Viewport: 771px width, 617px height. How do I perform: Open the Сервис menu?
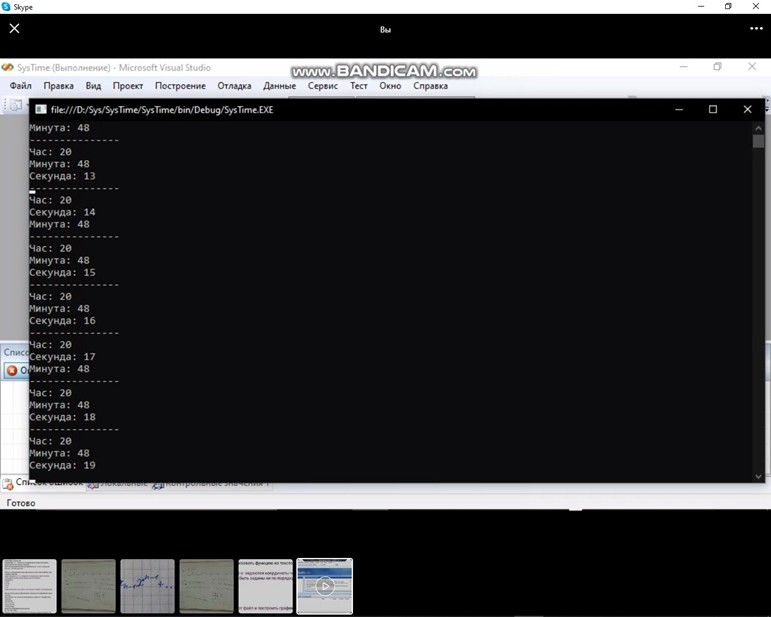(323, 86)
